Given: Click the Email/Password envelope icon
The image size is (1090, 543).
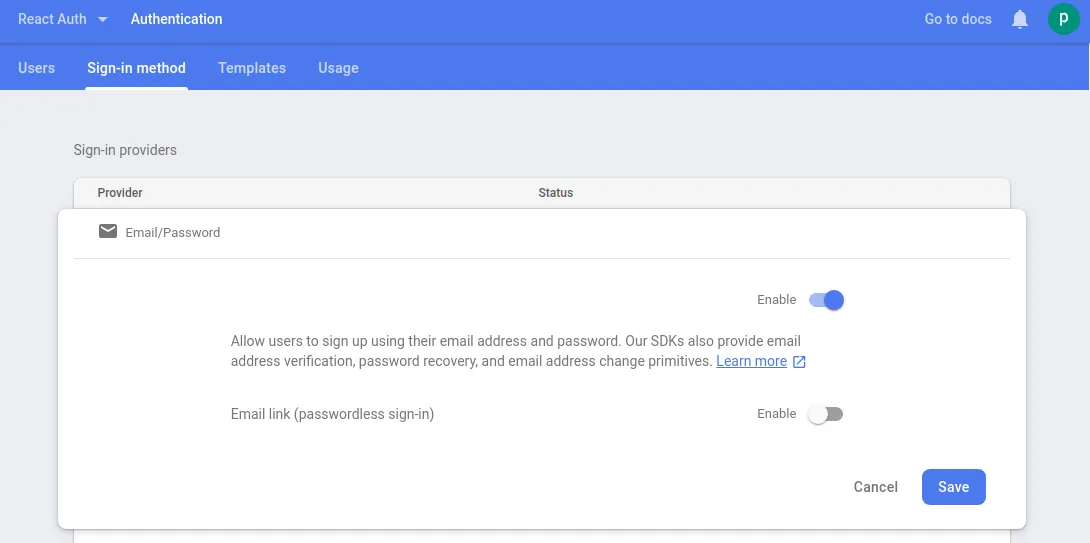Looking at the screenshot, I should click(108, 232).
